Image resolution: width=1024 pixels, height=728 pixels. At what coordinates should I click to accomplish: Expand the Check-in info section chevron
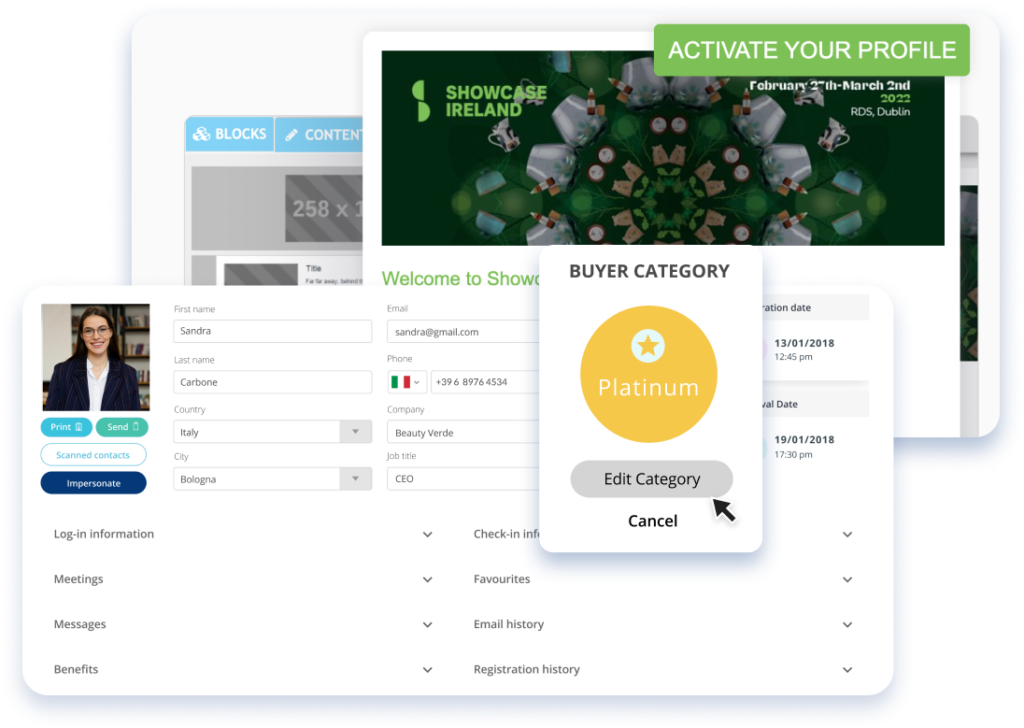pyautogui.click(x=847, y=535)
